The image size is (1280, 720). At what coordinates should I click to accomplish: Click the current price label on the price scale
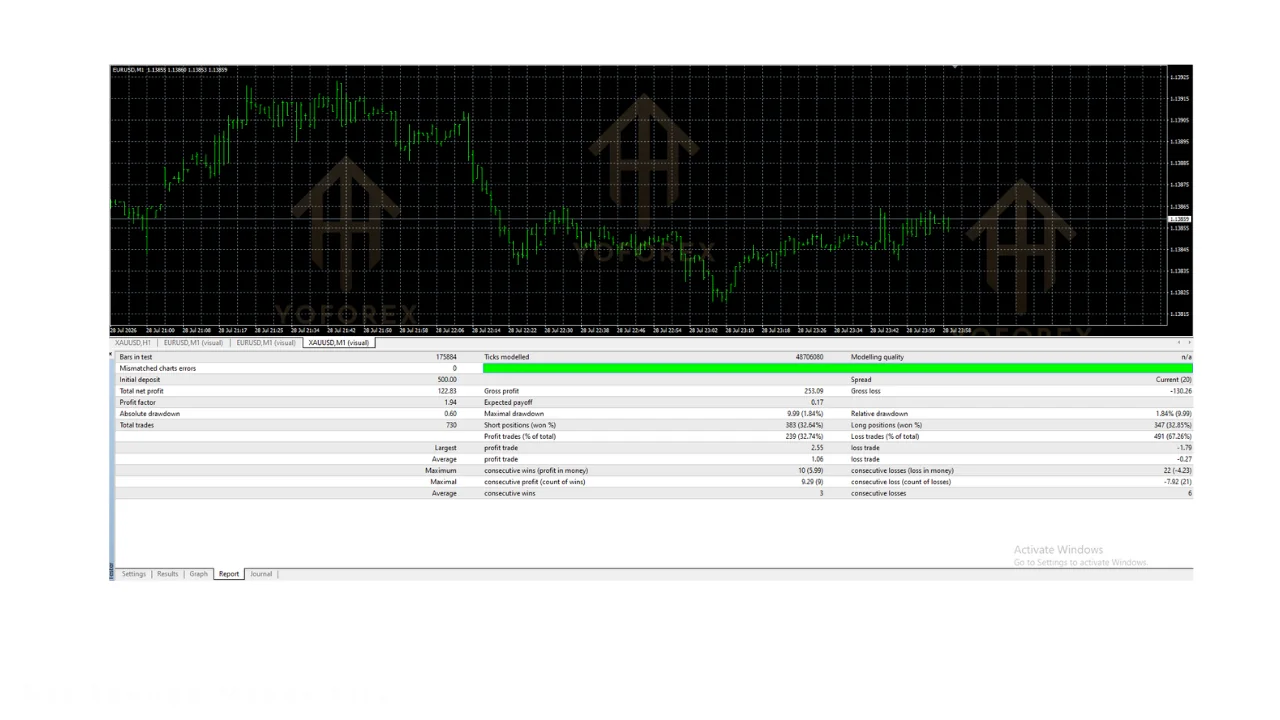(x=1180, y=219)
